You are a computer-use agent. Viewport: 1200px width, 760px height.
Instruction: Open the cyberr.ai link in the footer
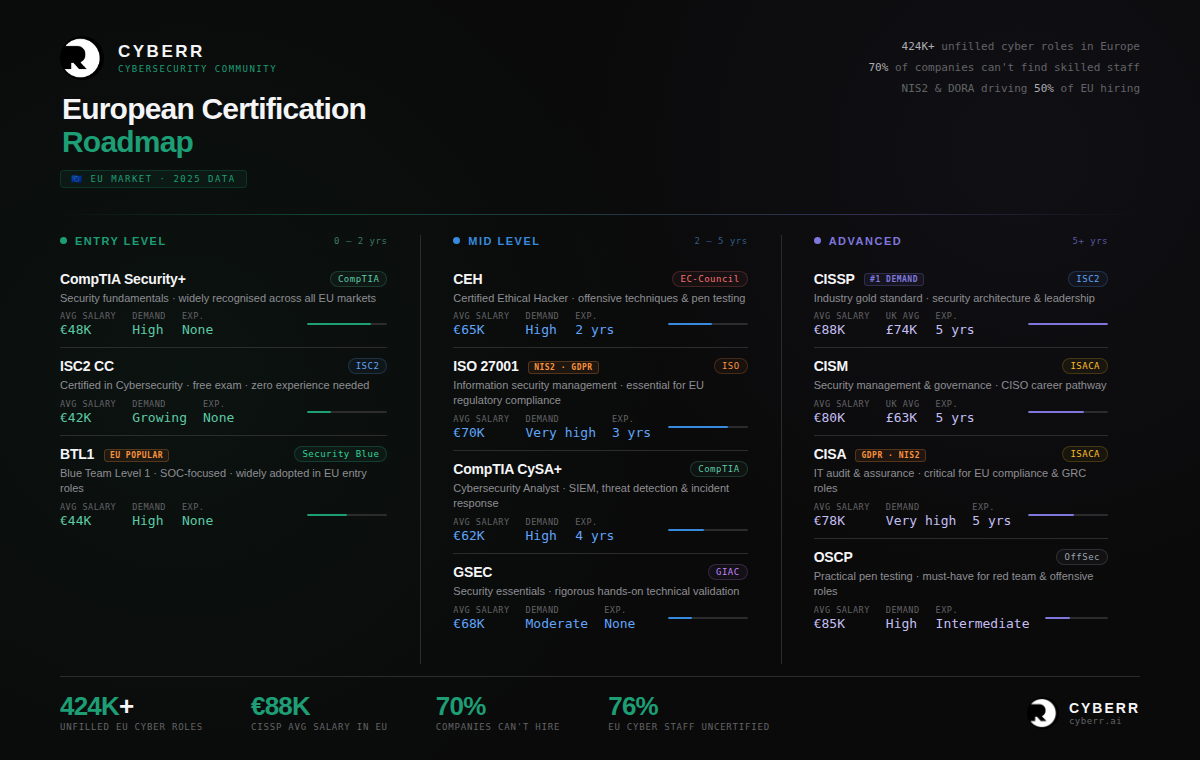tap(1095, 721)
